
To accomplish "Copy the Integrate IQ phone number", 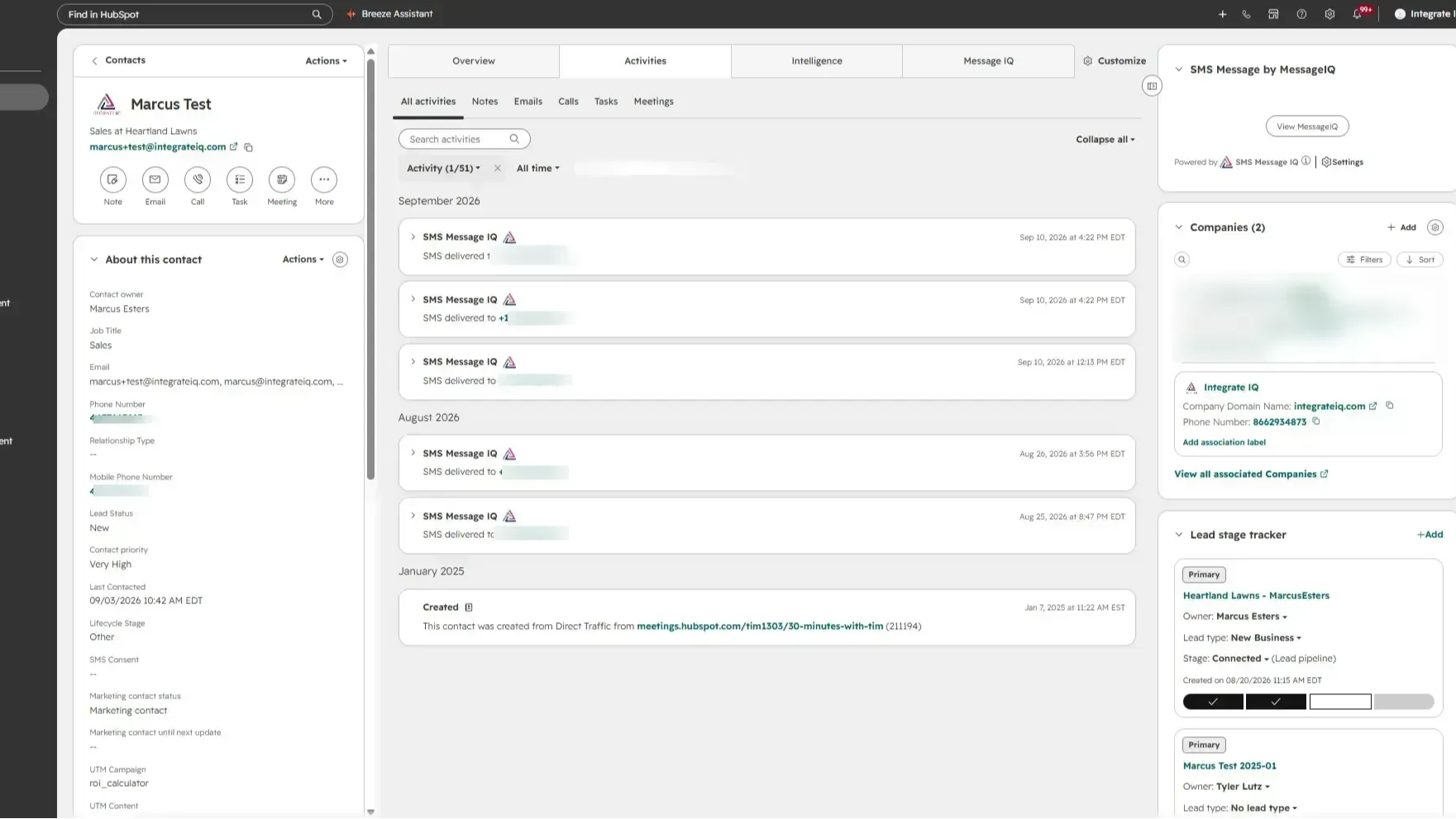I will click(1316, 421).
